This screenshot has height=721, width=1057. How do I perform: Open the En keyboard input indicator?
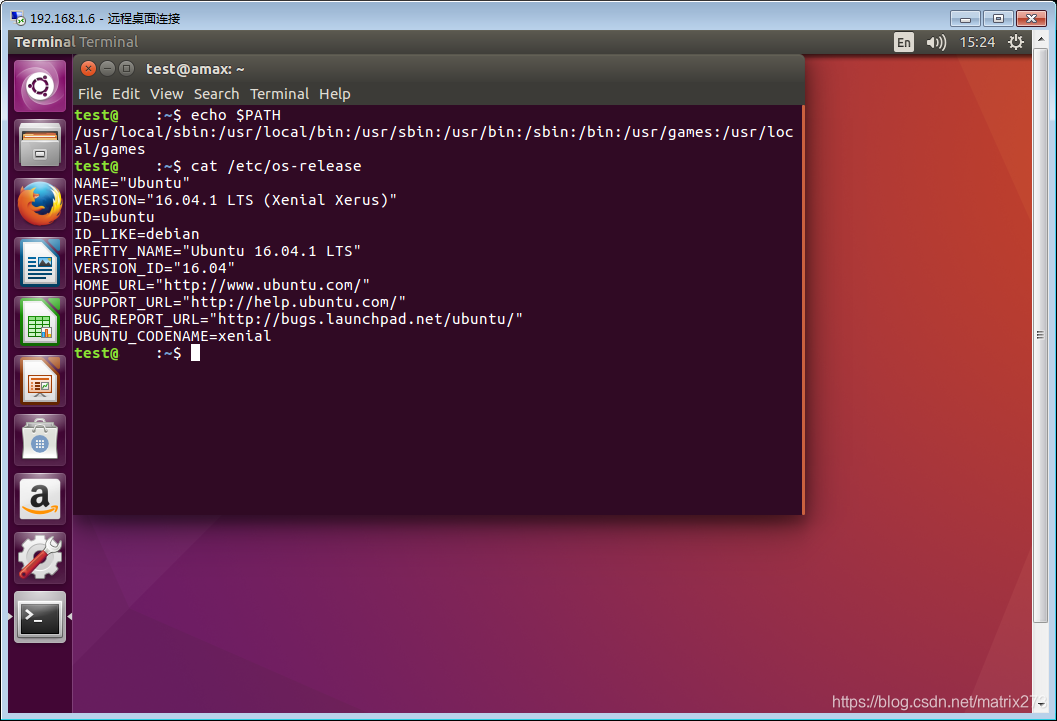903,42
